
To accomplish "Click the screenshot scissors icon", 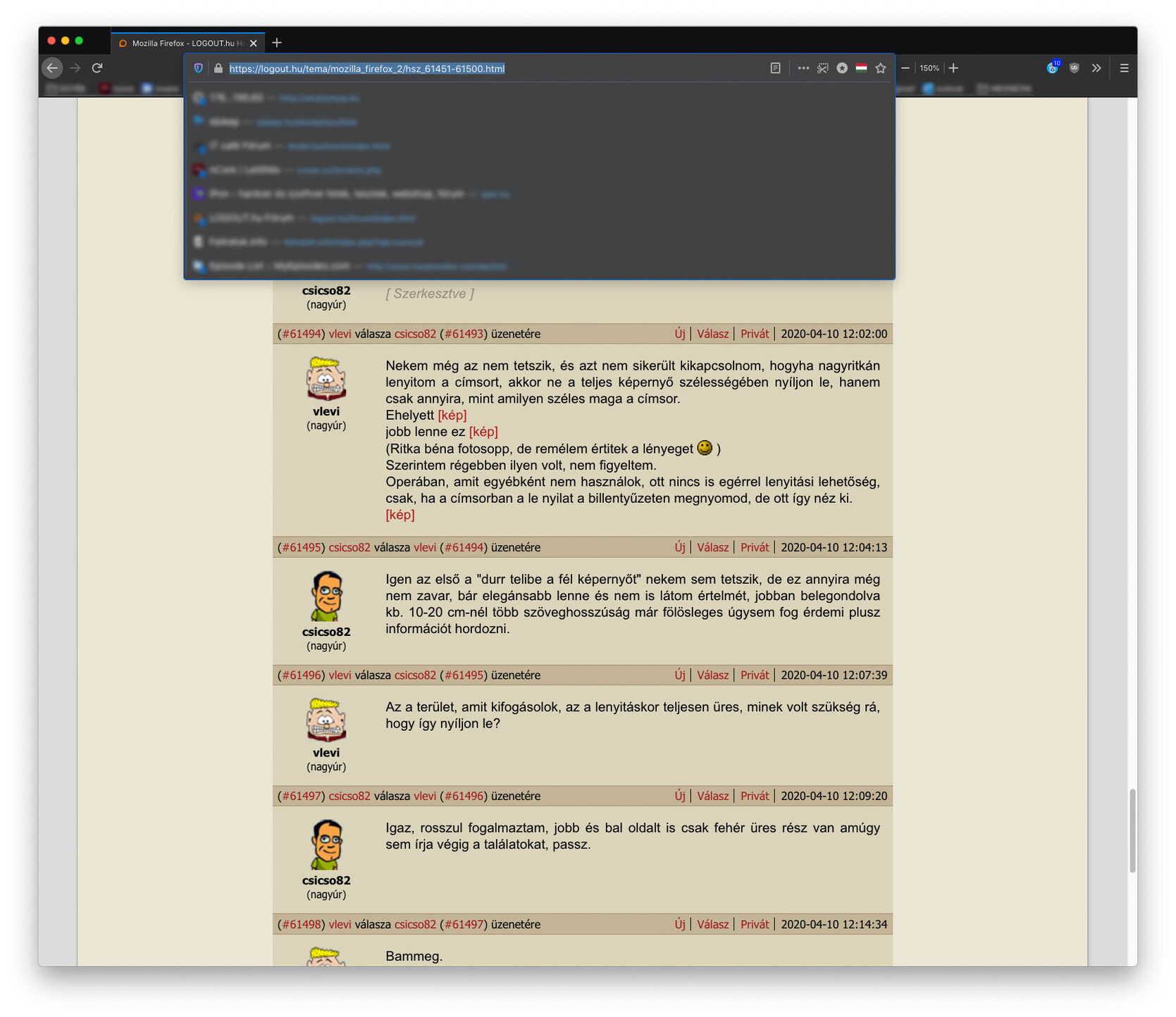I will (x=822, y=68).
